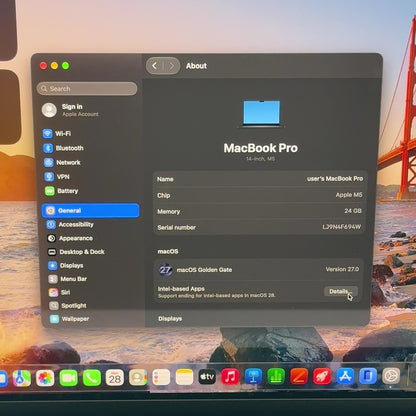
Task: Open Wallpaper settings
Action: (69, 319)
